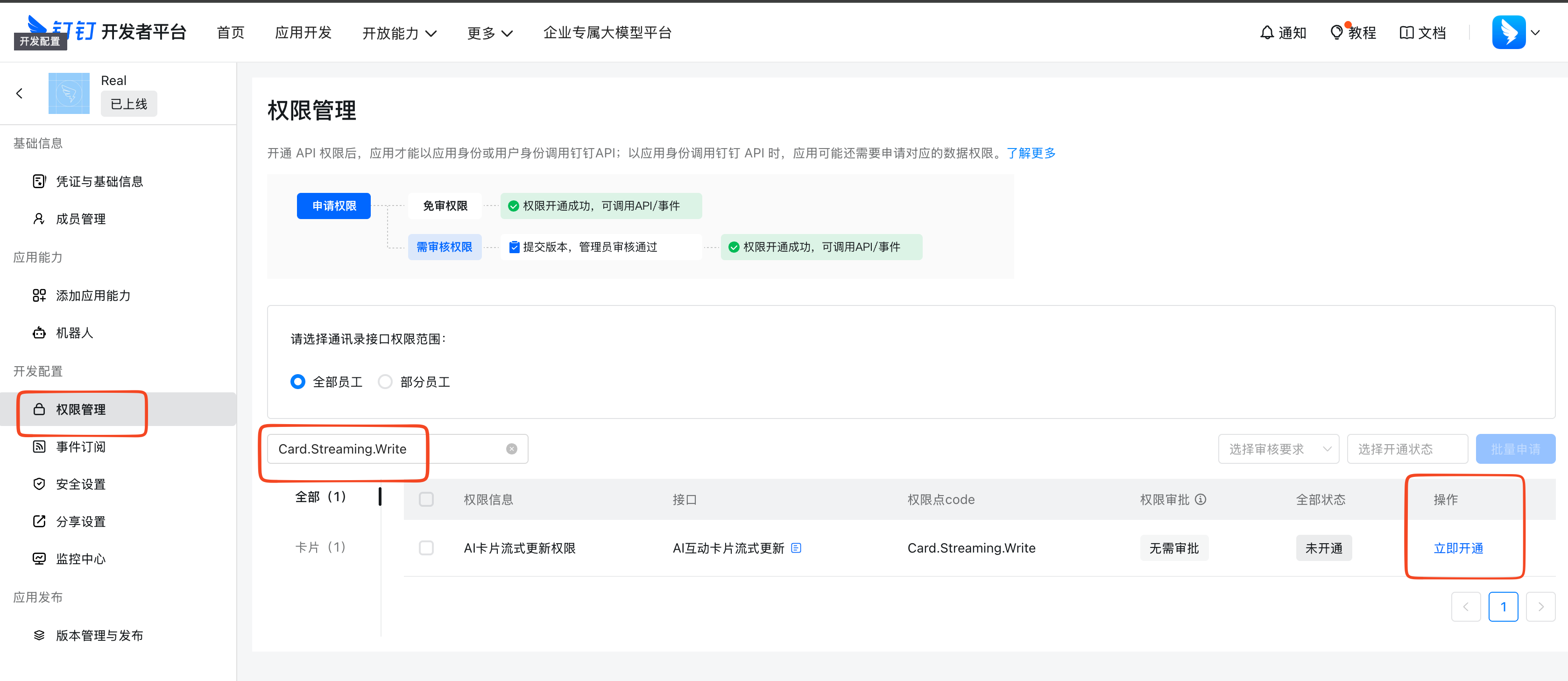
Task: Open the 选择开通状态 dropdown
Action: [x=1407, y=448]
